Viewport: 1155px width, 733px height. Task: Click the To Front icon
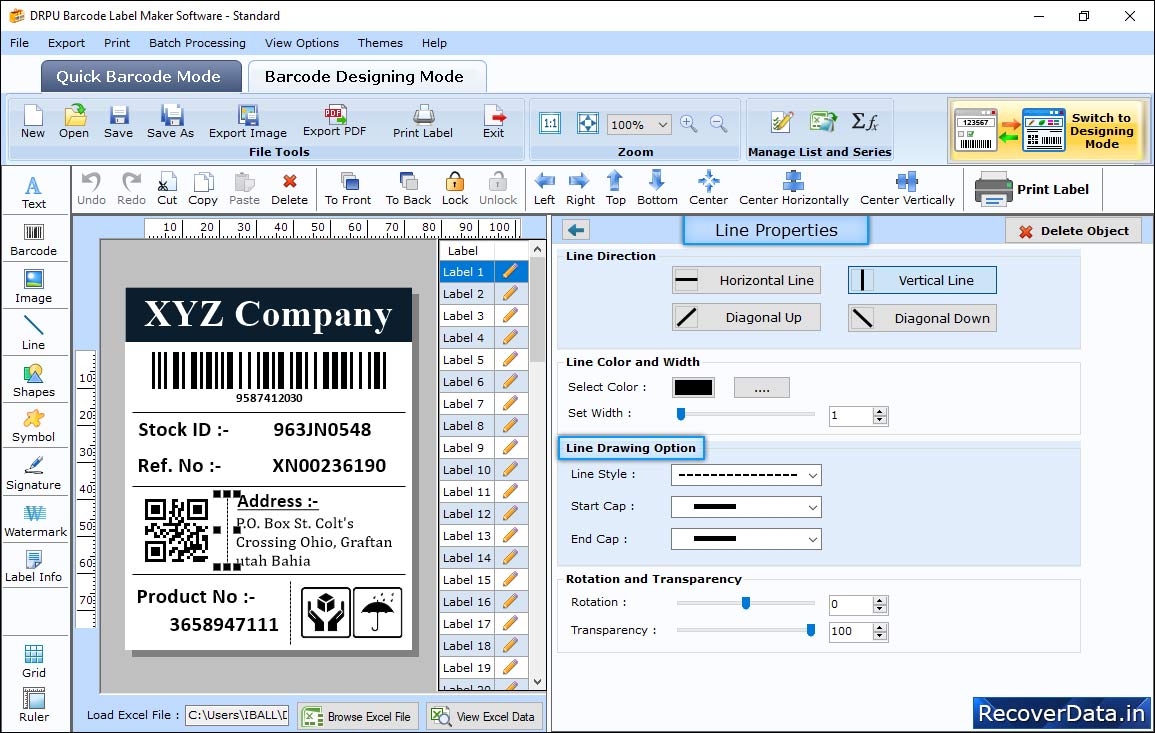click(348, 189)
